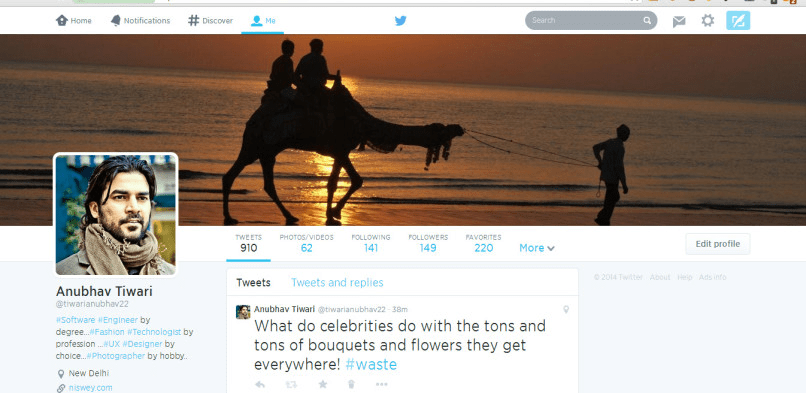Switch to Tweets and replies tab
806x393 pixels.
pos(337,283)
